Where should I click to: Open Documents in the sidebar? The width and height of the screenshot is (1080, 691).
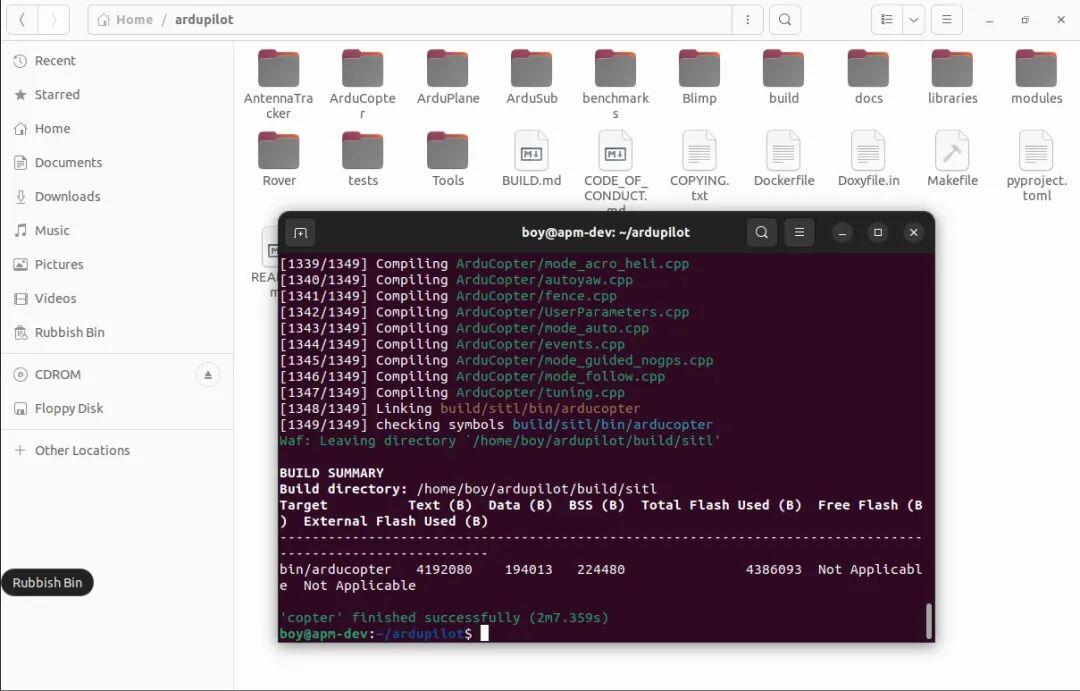[117, 163]
